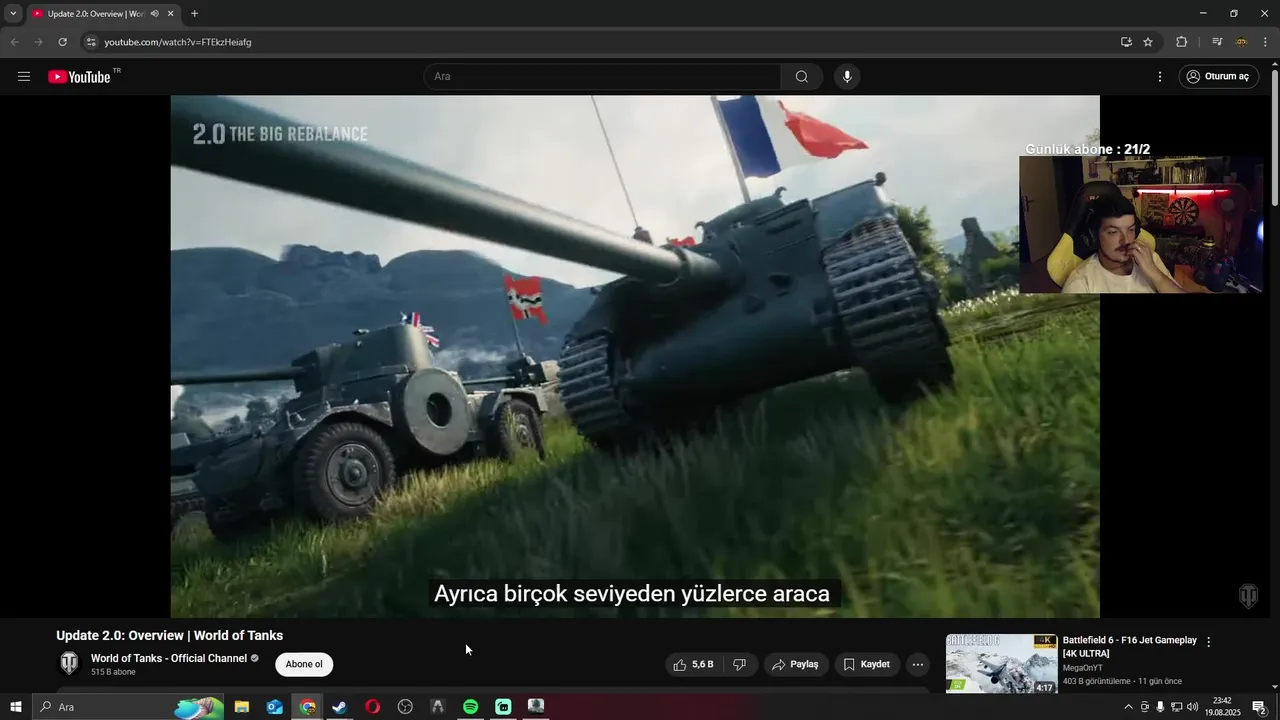The image size is (1280, 720).
Task: Go to YouTube home via logo
Action: (79, 77)
